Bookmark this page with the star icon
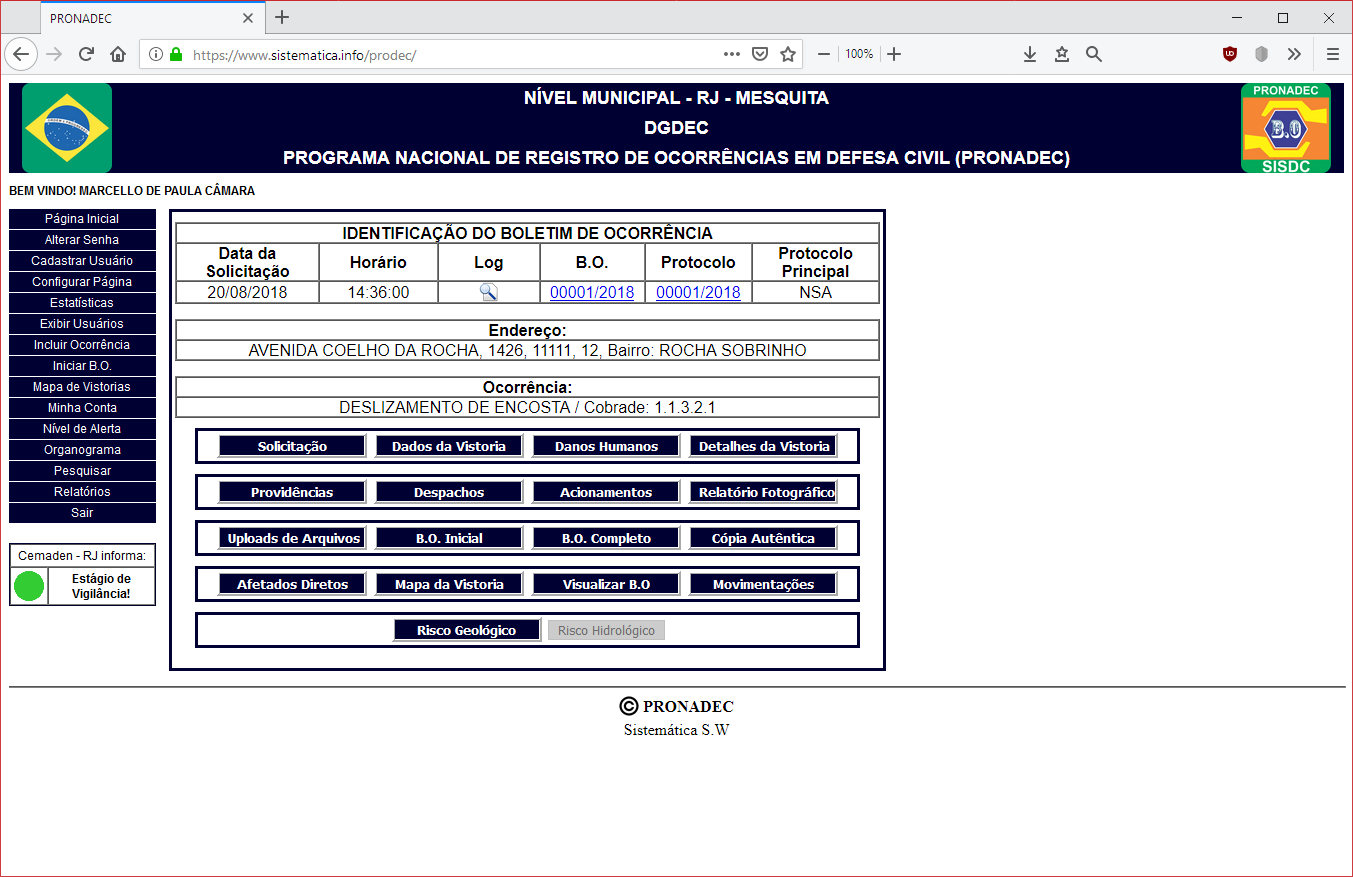The image size is (1353, 877). [788, 54]
